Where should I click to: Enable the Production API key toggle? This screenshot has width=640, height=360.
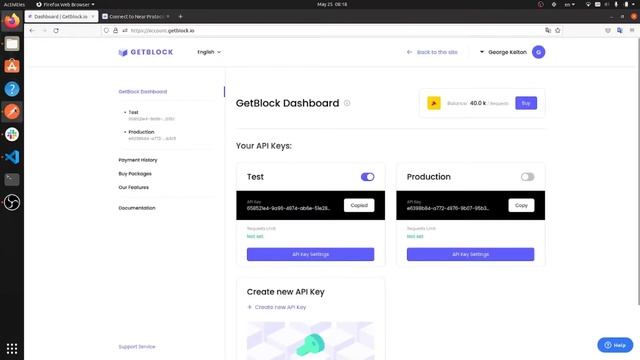click(527, 177)
